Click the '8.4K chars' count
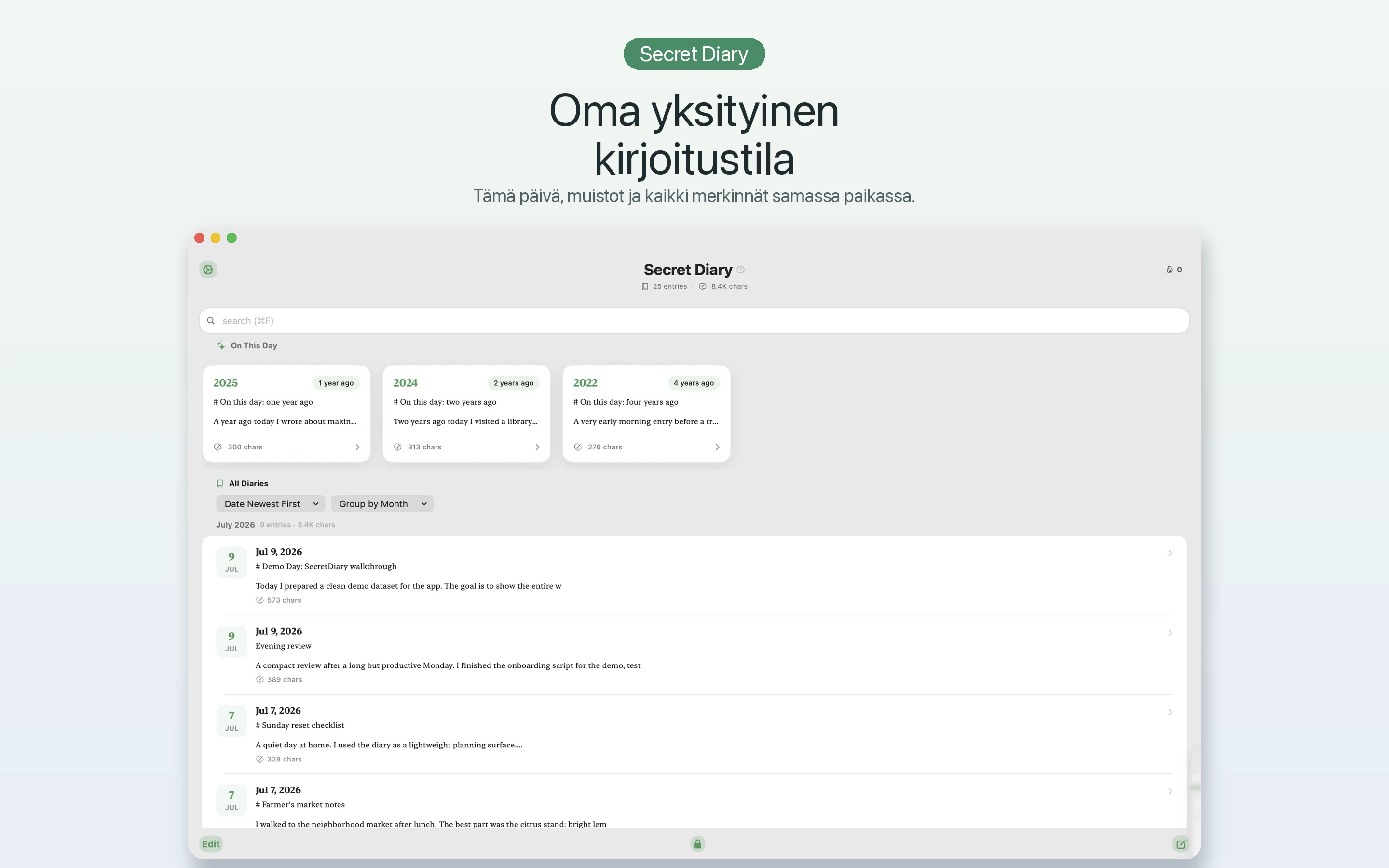 tap(729, 286)
